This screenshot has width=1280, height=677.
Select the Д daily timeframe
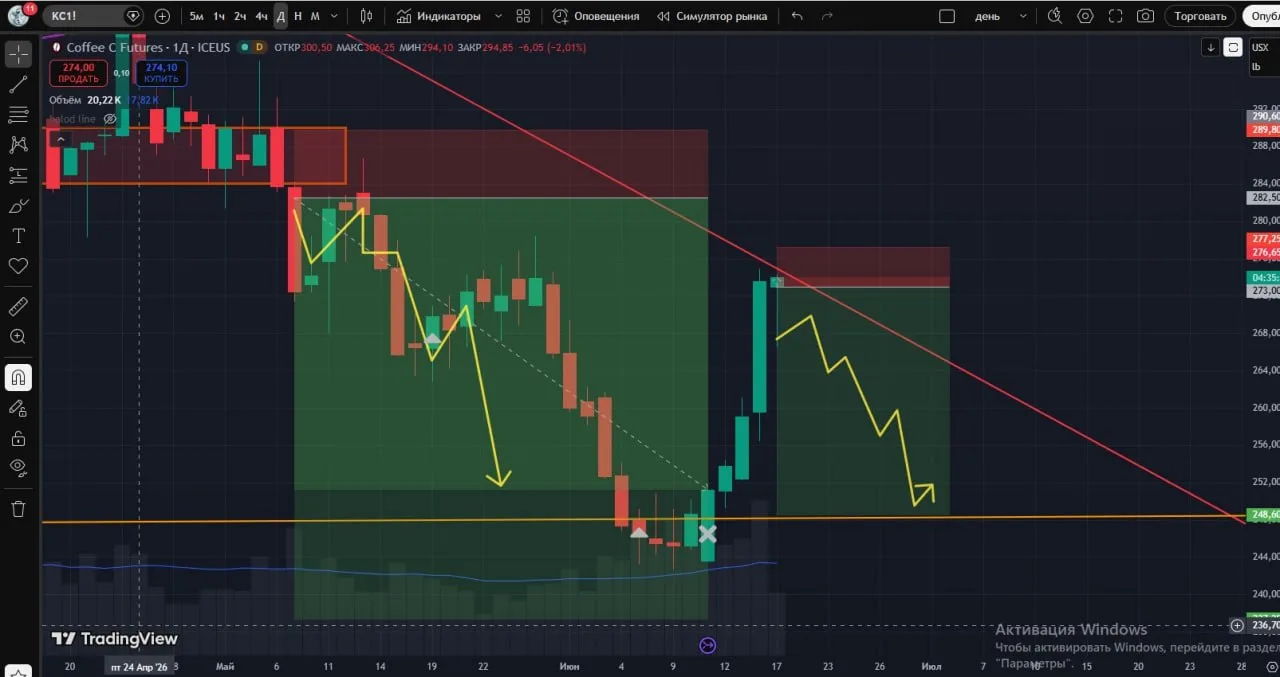tap(281, 16)
